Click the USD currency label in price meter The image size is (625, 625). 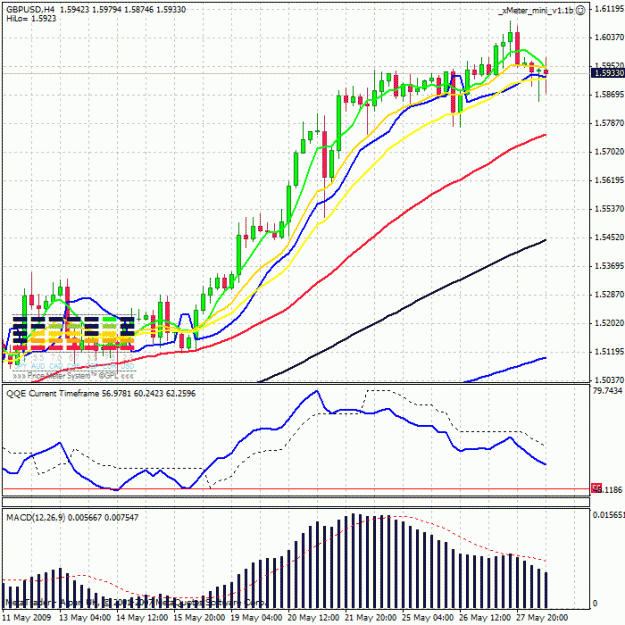(127, 366)
